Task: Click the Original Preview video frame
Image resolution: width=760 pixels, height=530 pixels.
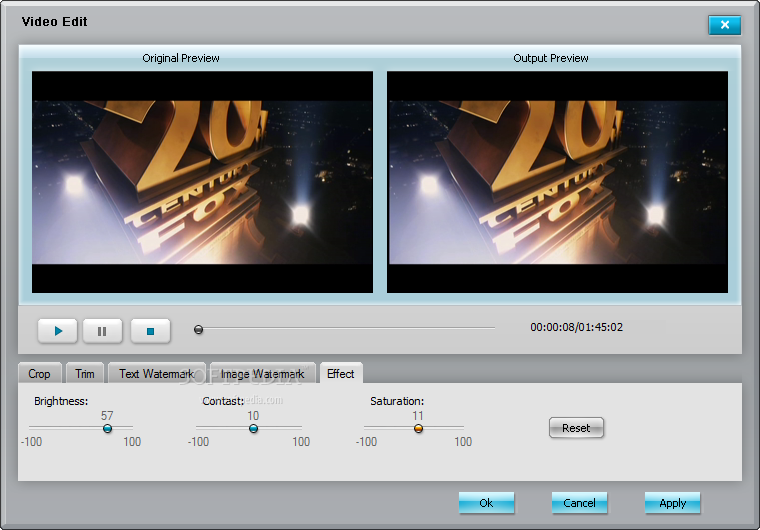Action: [x=202, y=182]
